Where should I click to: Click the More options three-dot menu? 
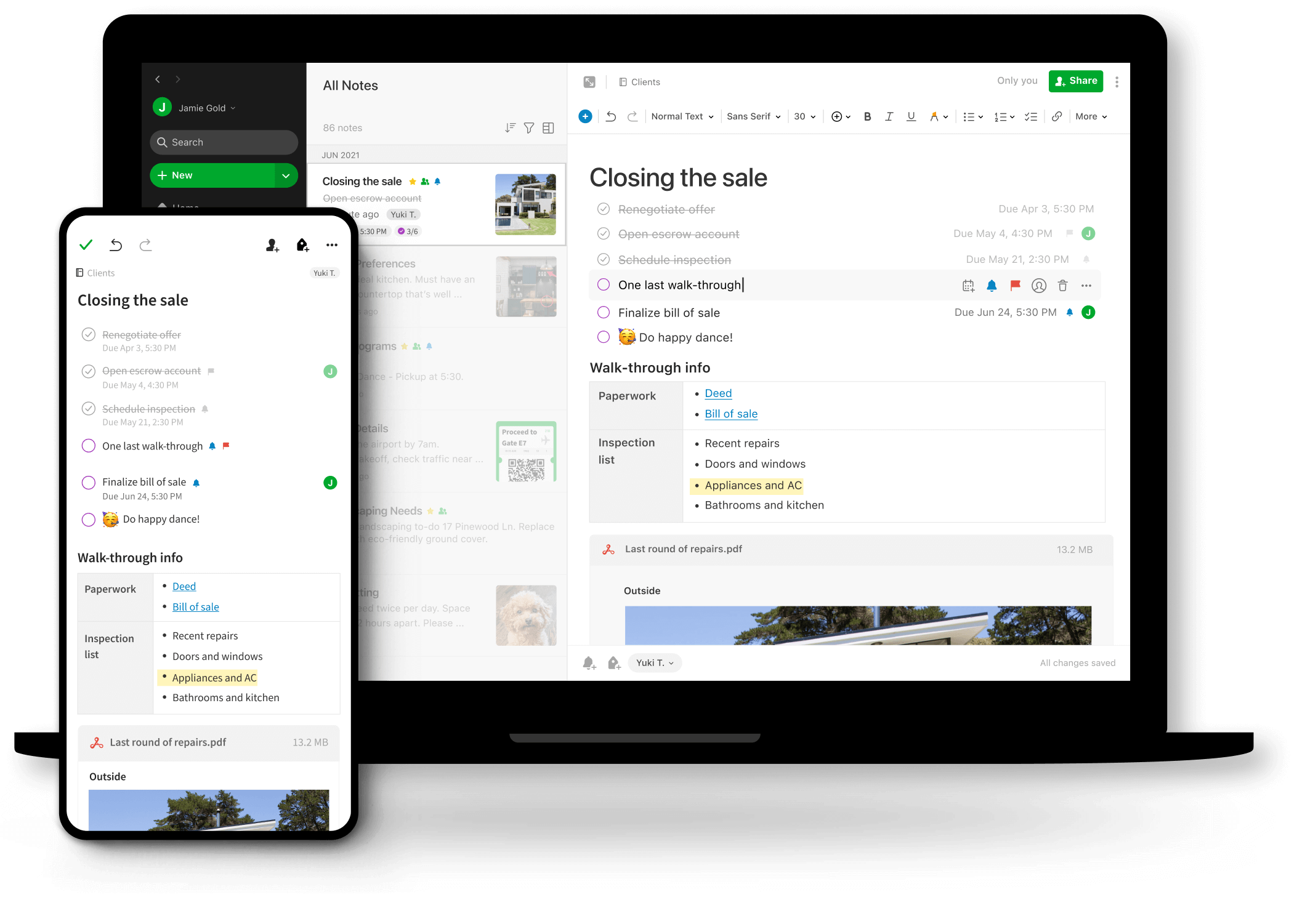pos(1117,80)
